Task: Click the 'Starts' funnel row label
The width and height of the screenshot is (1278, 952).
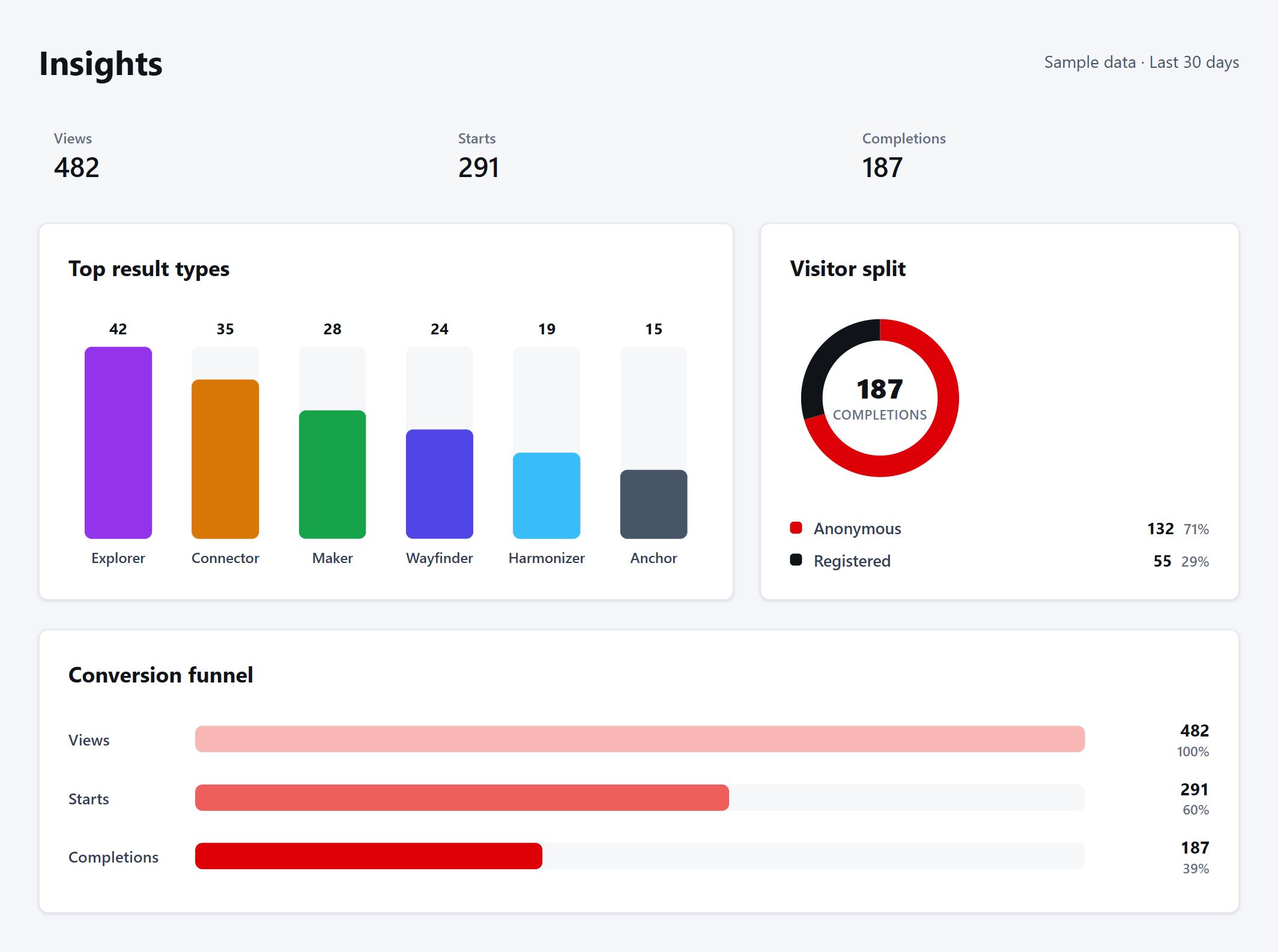Action: 89,799
